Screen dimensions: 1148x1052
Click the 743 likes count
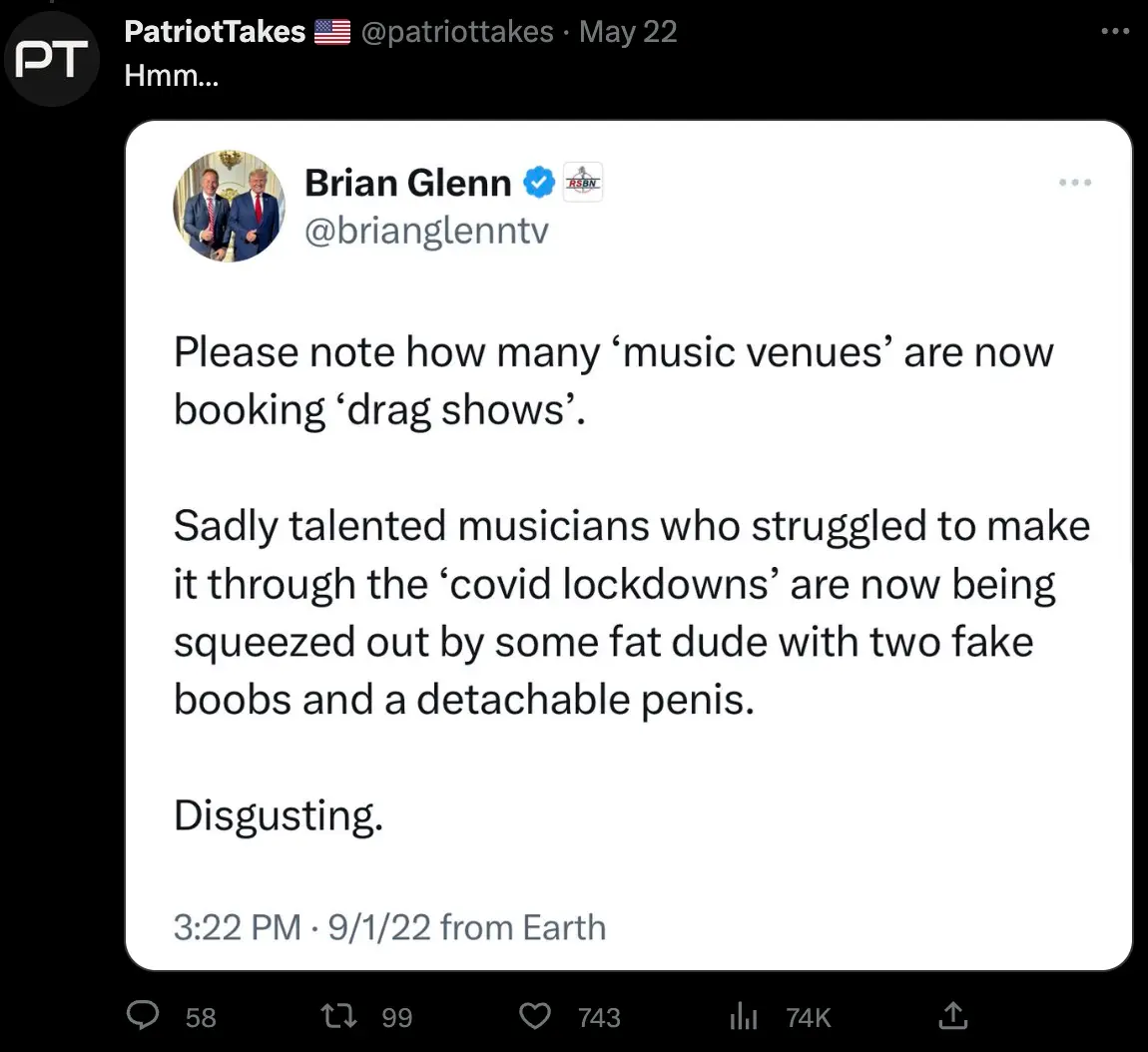pos(599,1016)
